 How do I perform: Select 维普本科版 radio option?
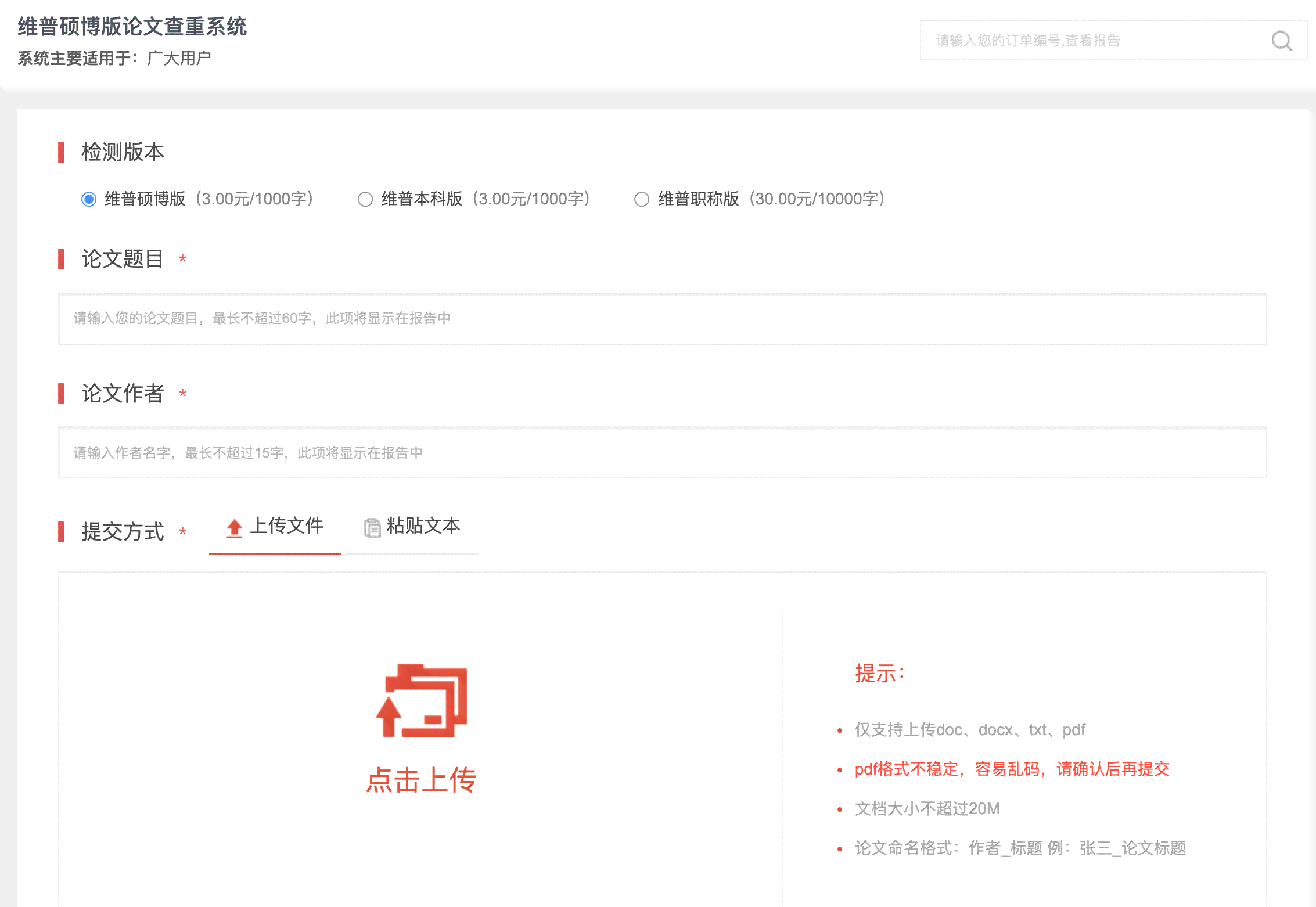365,199
